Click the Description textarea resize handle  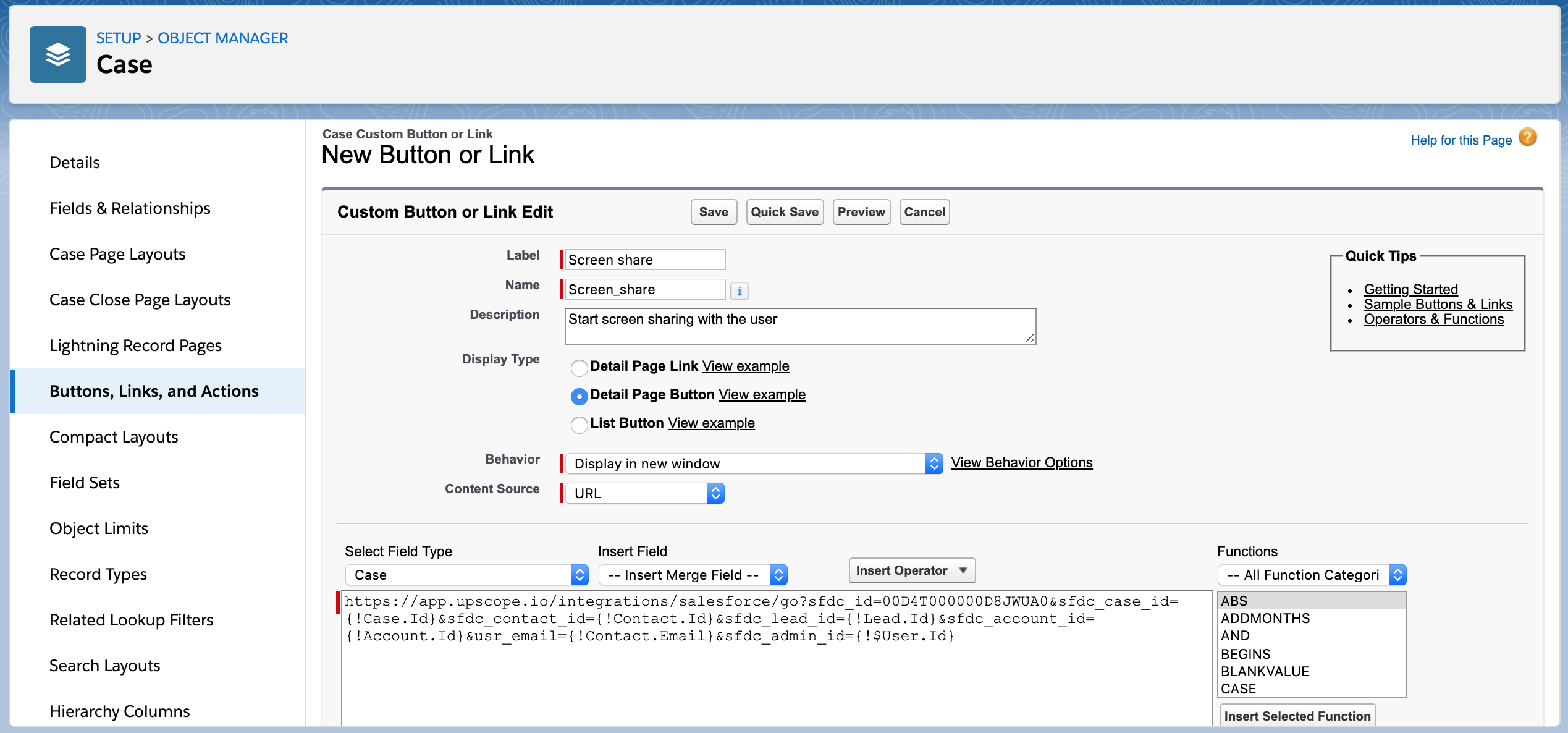[x=1029, y=338]
